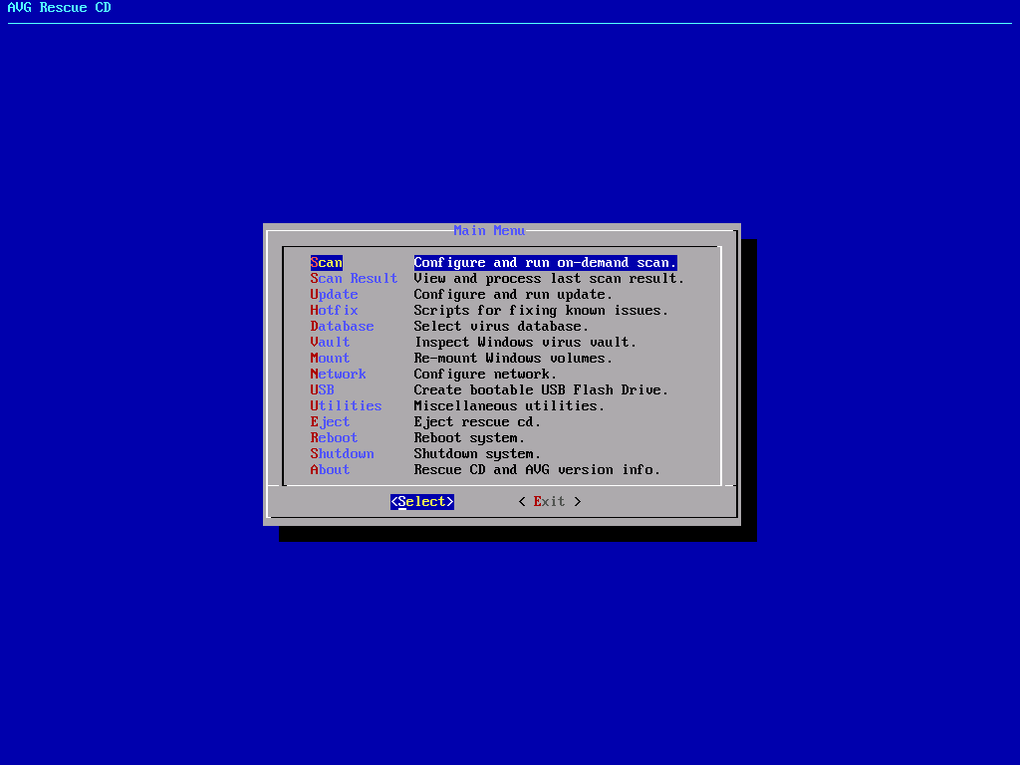The width and height of the screenshot is (1020, 765).
Task: Click 'Configure network.' description
Action: 485,374
